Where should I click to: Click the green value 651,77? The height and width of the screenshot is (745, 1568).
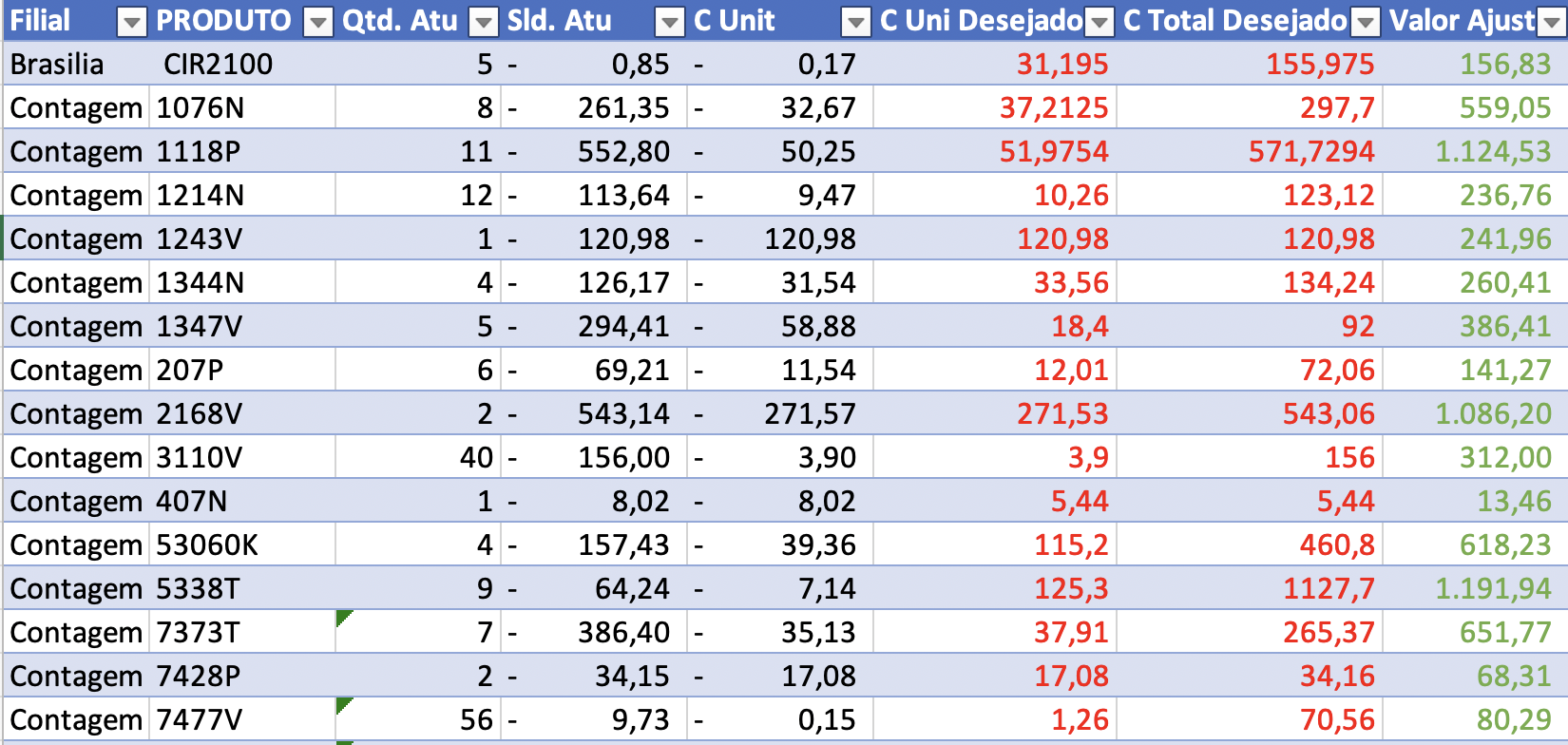[x=1505, y=632]
